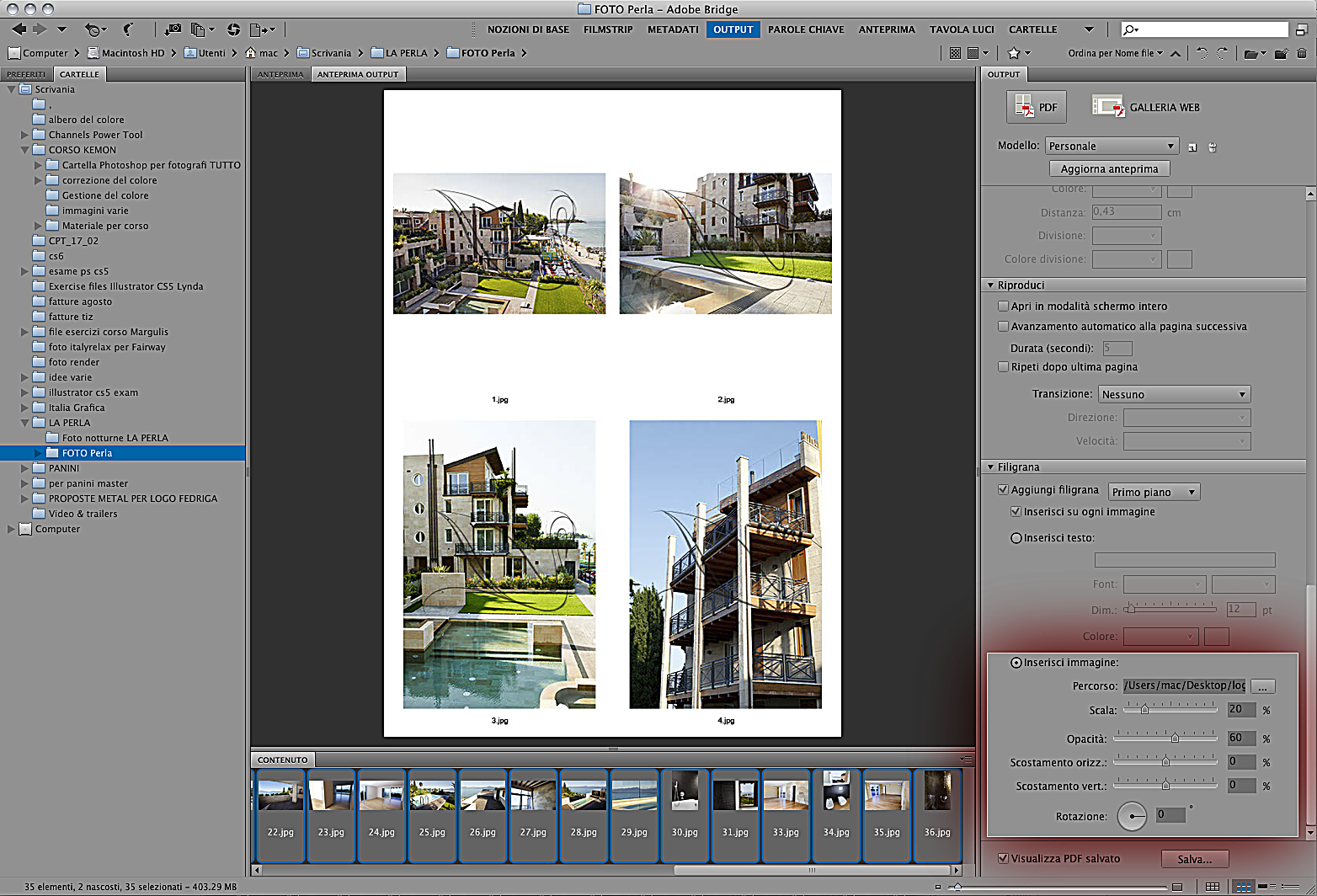Click Aggiorna anteprima button
The width and height of the screenshot is (1317, 896).
click(x=1109, y=168)
